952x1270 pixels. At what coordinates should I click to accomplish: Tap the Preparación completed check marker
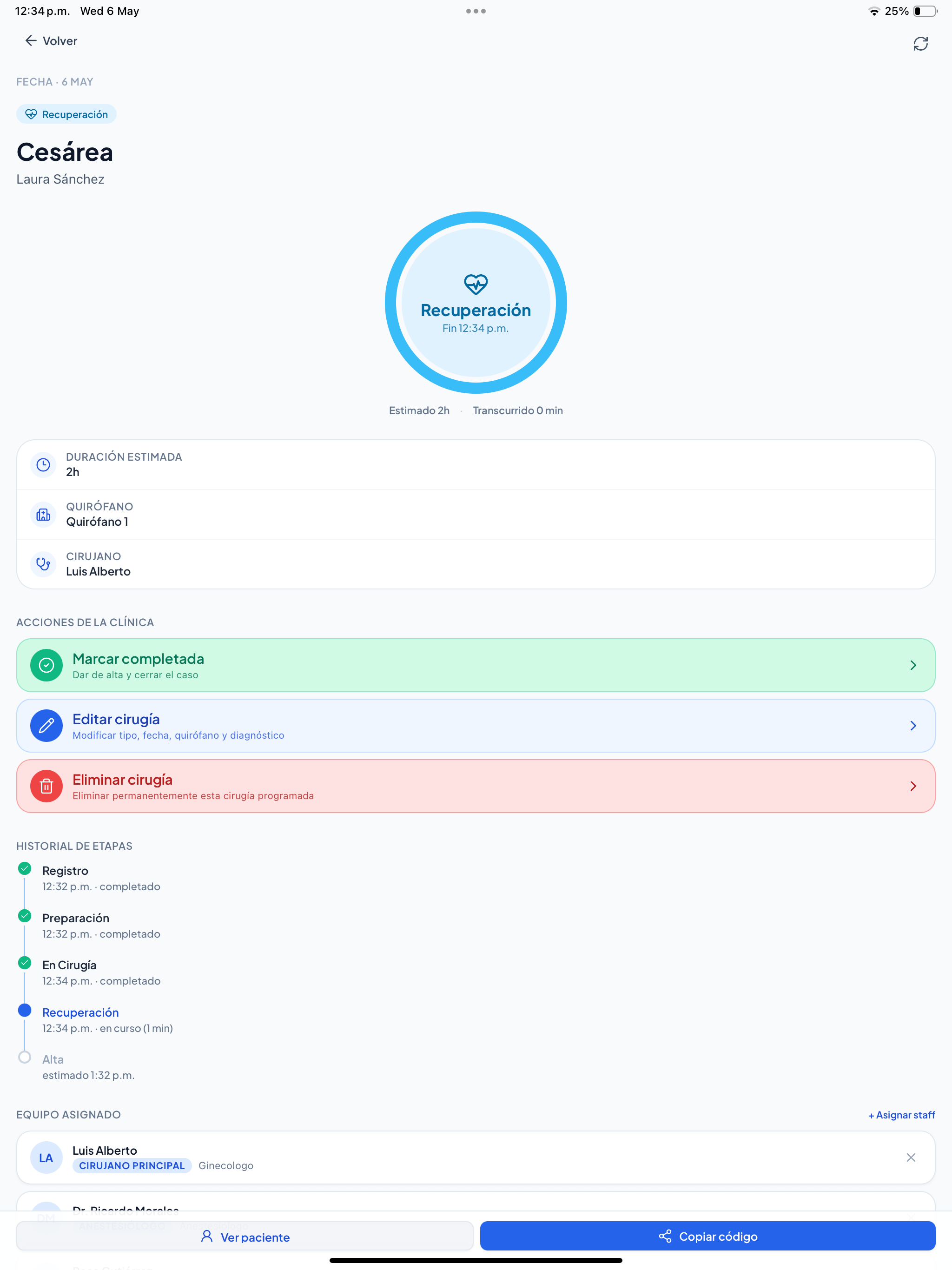(x=25, y=916)
